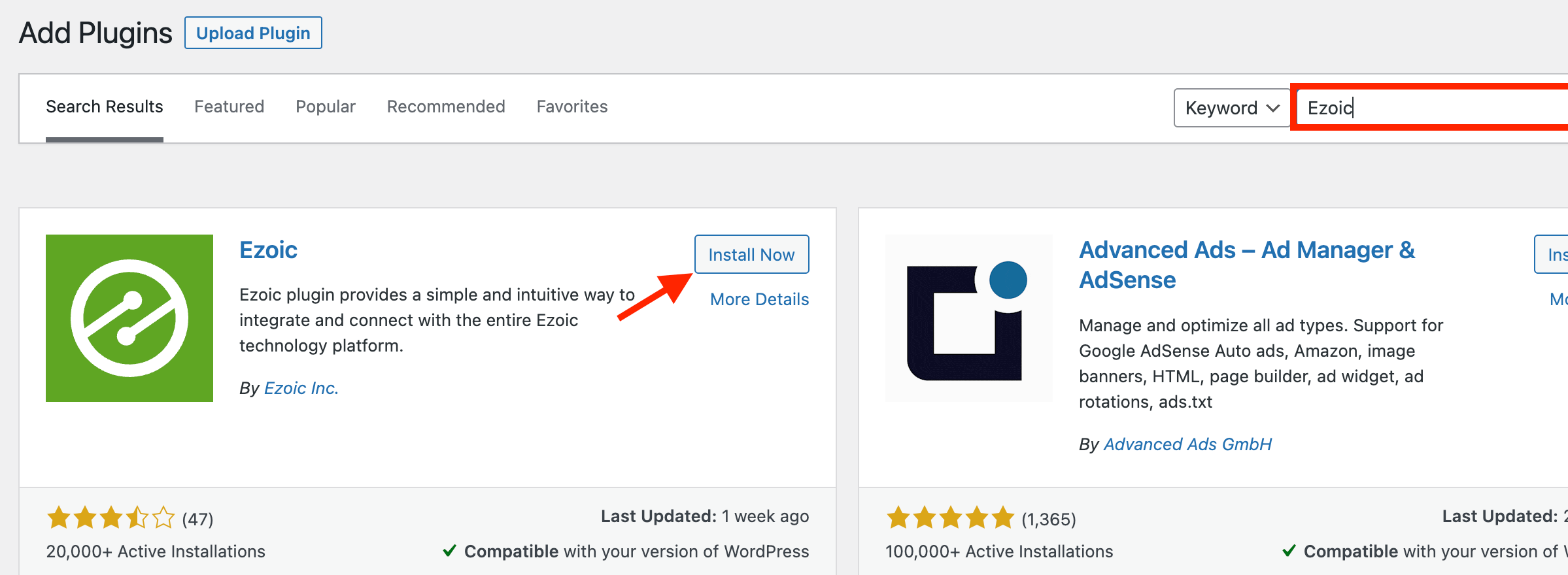Click the Ezoic star rating
1568x575 pixels.
(111, 519)
